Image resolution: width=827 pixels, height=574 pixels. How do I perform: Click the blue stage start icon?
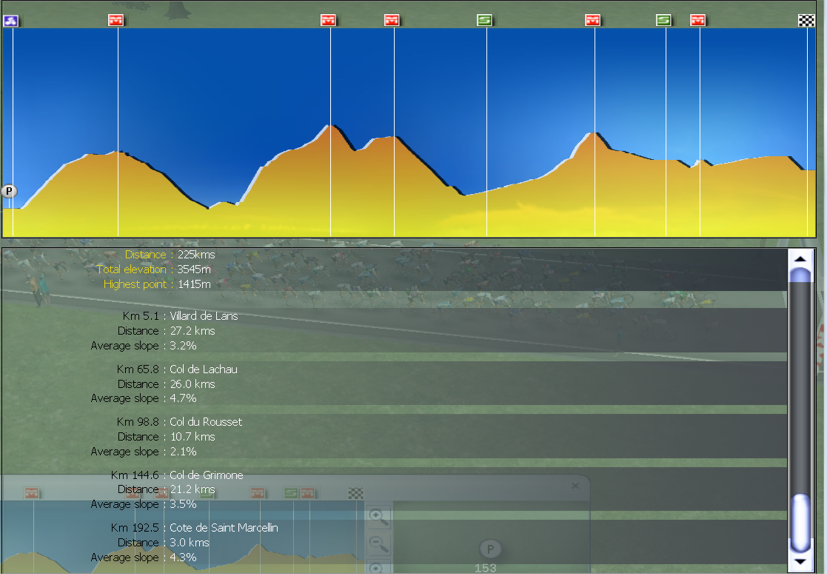click(11, 20)
